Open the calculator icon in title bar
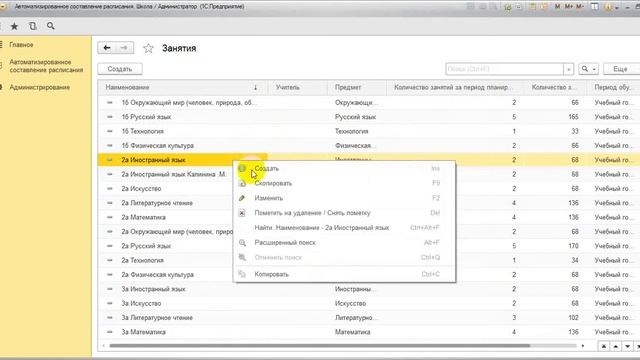640x360 pixels. (x=532, y=7)
